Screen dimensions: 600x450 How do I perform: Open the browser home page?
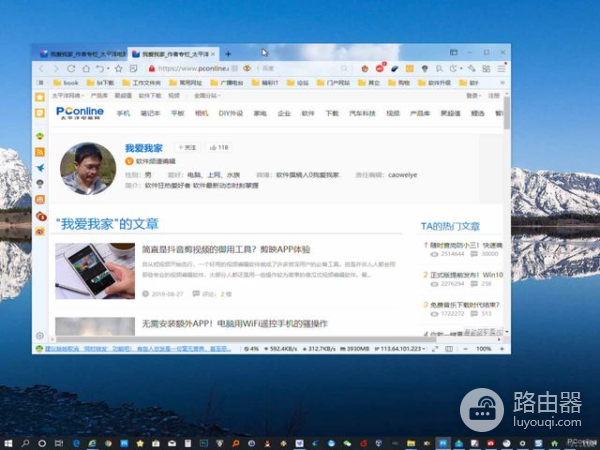(x=86, y=68)
